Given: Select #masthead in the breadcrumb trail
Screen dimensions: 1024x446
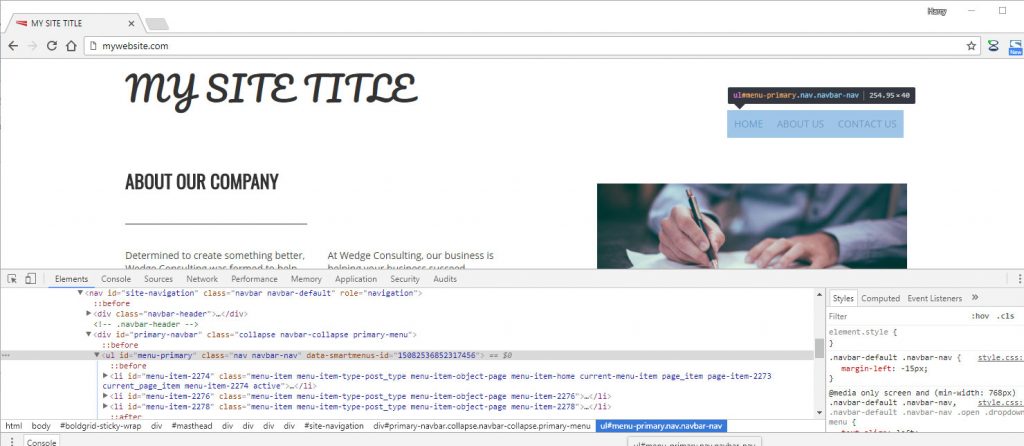Looking at the screenshot, I should 192,426.
